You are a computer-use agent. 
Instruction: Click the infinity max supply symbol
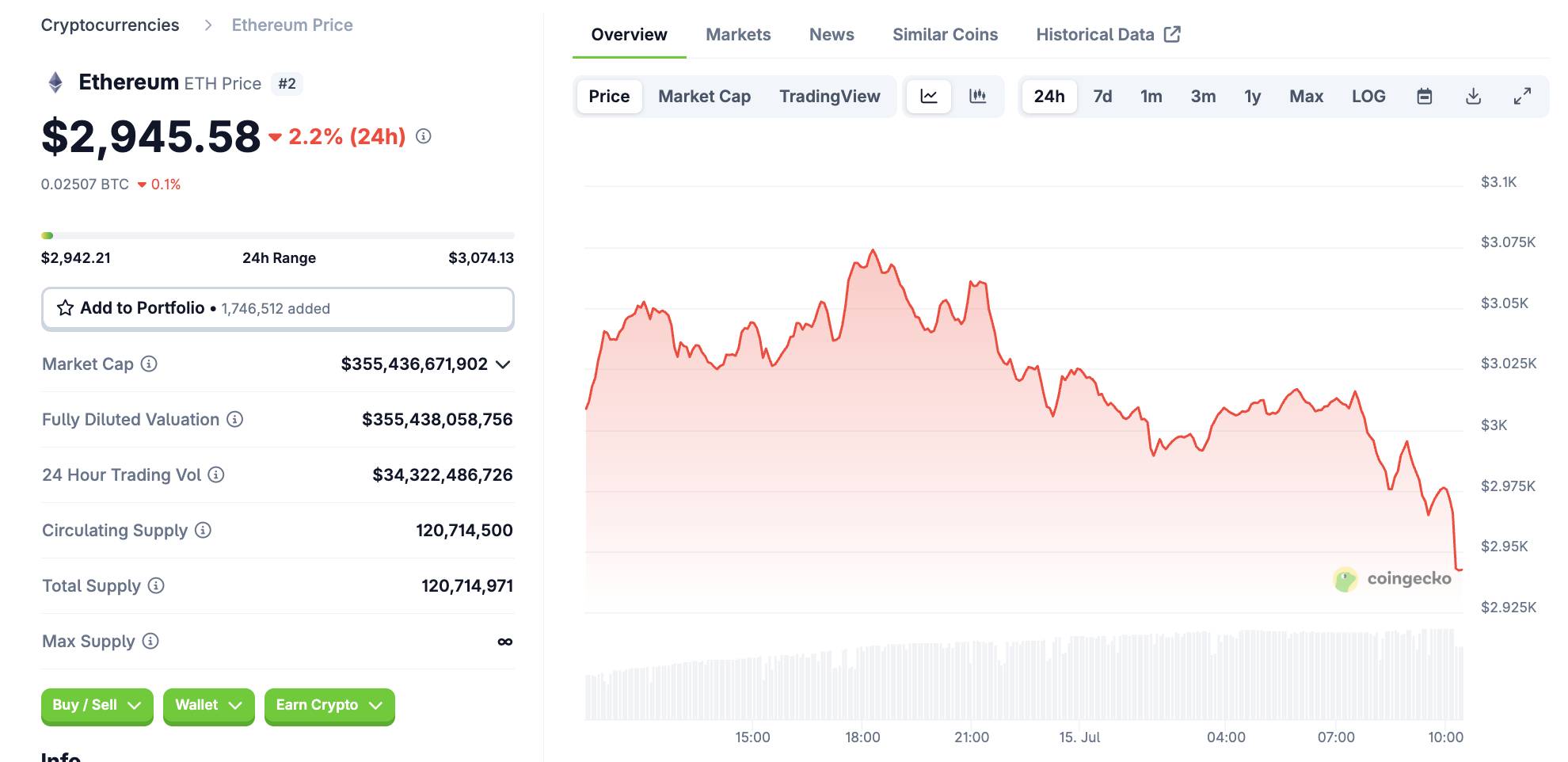pos(504,642)
